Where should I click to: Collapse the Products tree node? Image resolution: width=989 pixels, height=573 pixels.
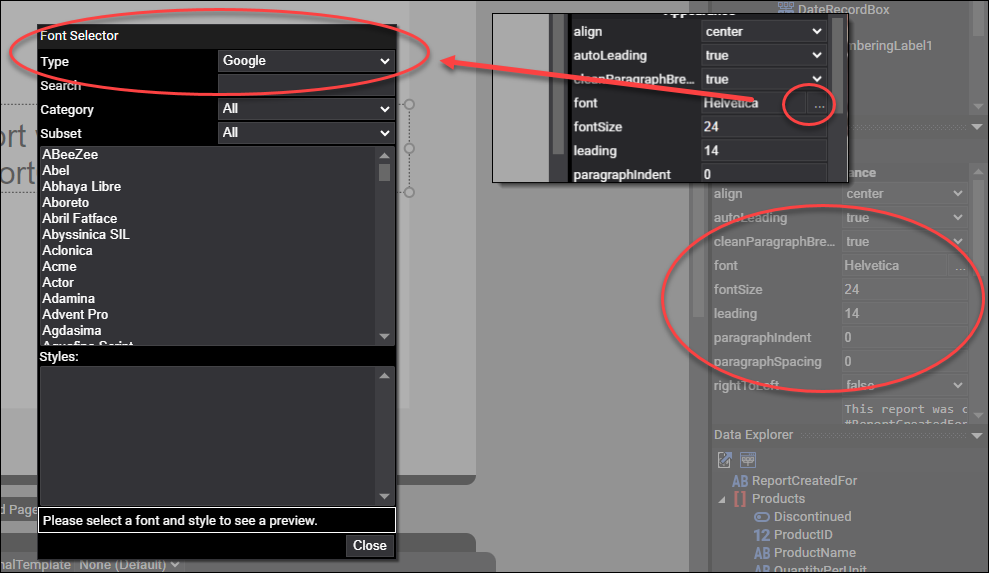(x=722, y=499)
